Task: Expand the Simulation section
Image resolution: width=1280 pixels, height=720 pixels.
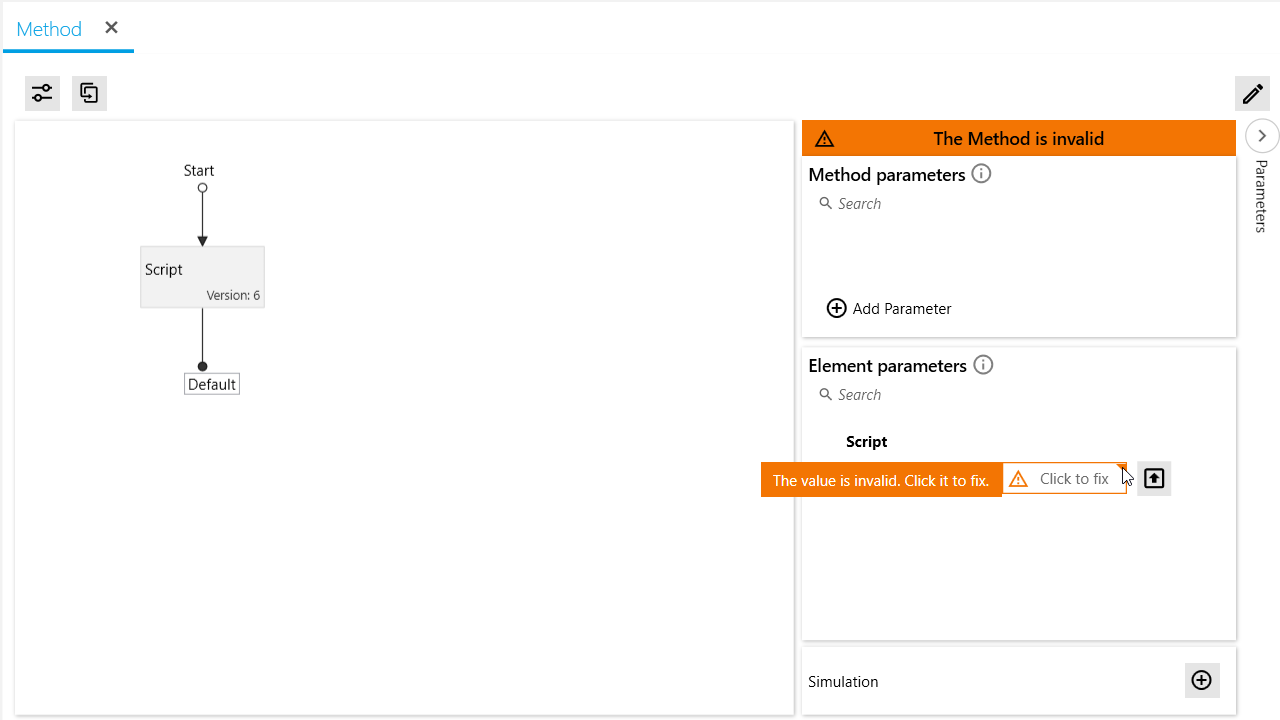Action: [x=843, y=681]
